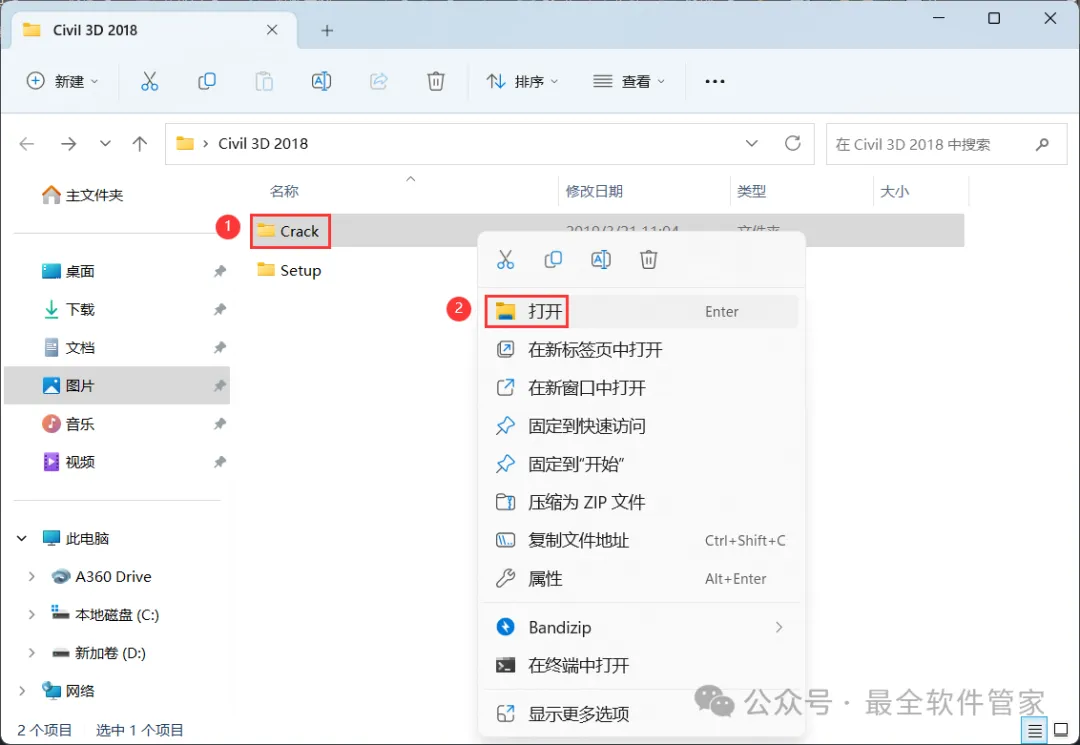Click the search box 在 Civil 3D 2018 中搜索
The image size is (1080, 745).
coord(946,144)
